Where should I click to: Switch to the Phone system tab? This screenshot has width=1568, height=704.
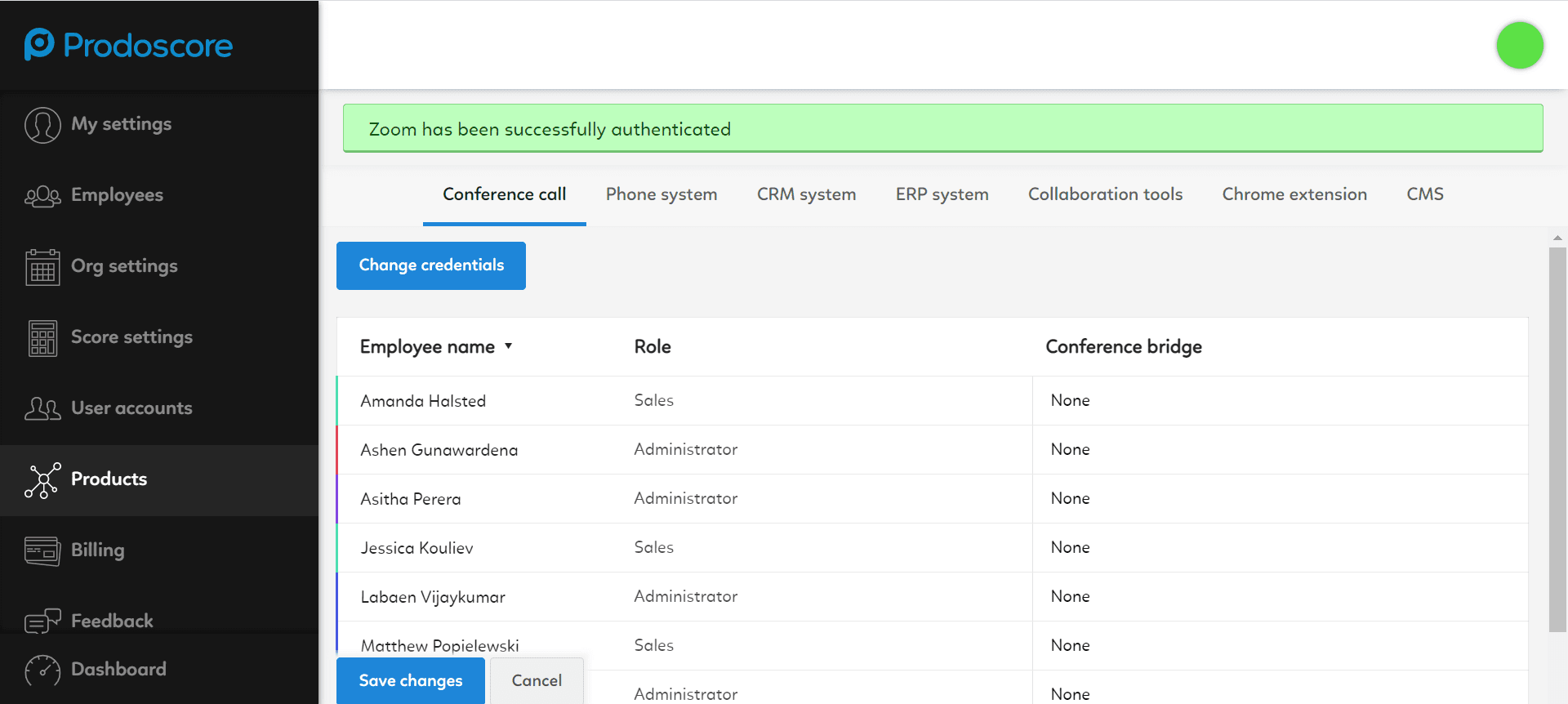tap(661, 194)
